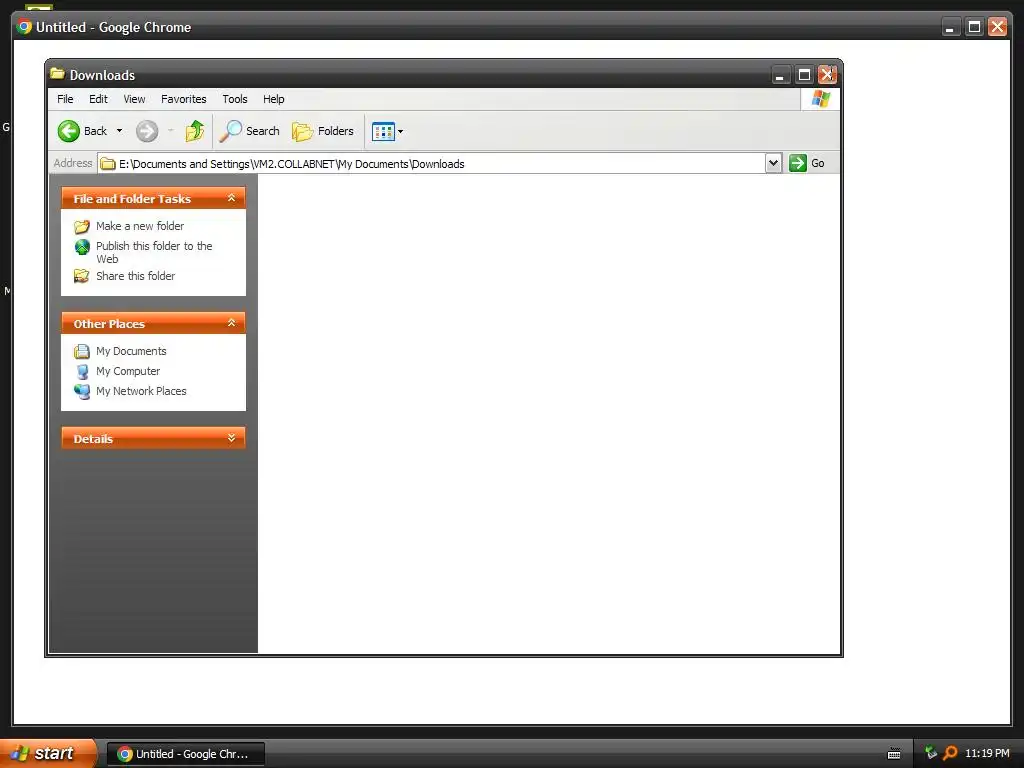Click the network connection tray icon
1024x768 pixels.
931,753
